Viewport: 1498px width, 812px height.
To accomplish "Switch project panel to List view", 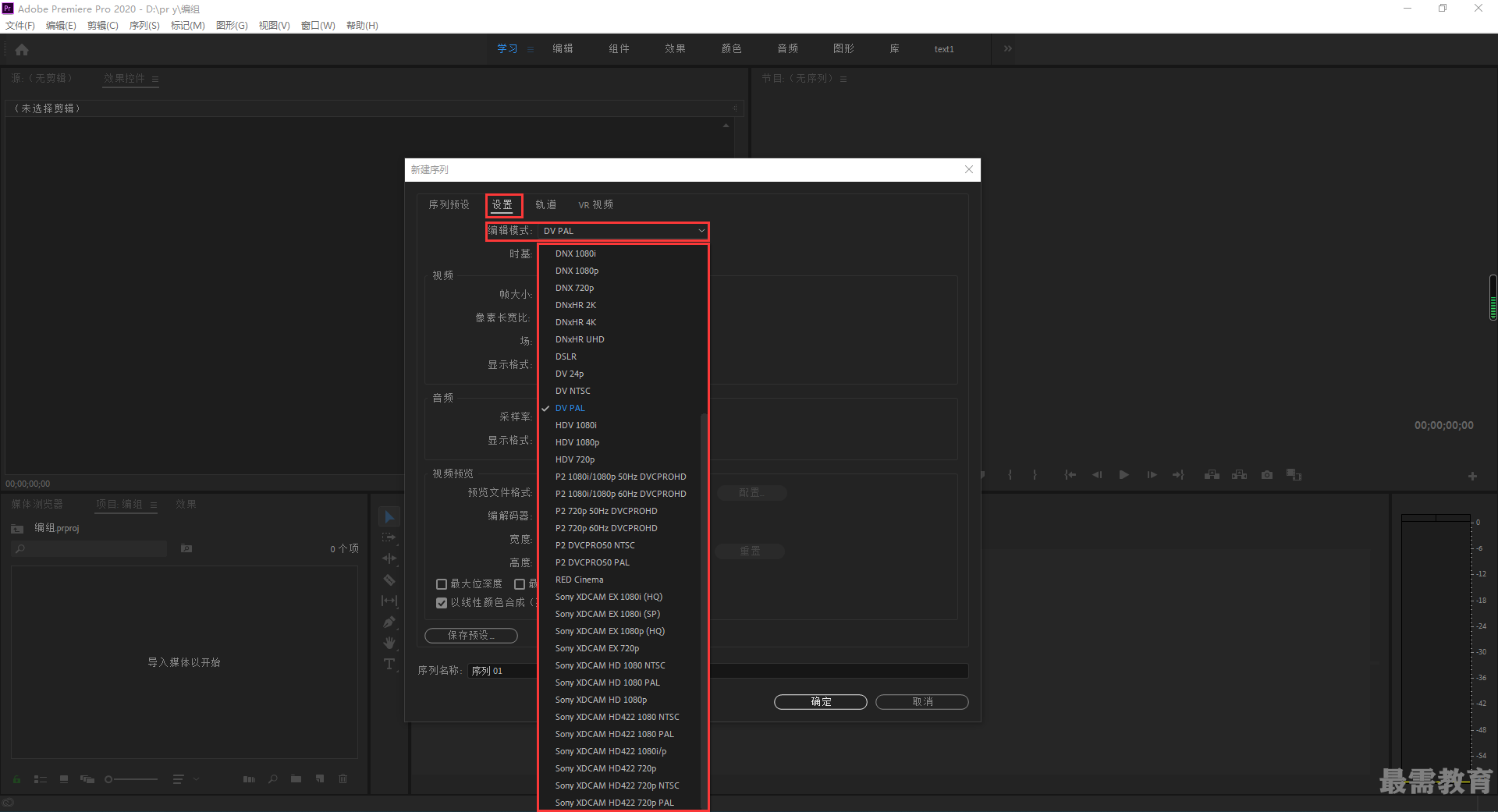I will (41, 778).
